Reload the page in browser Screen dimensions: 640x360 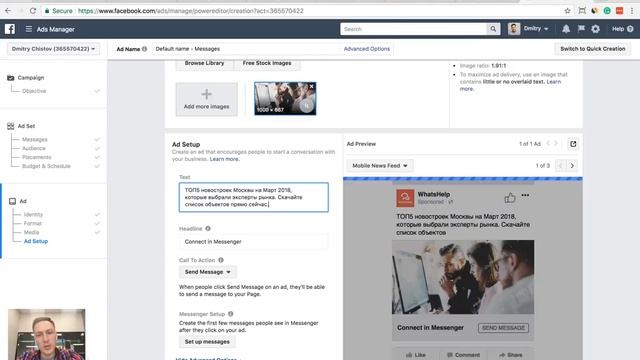pyautogui.click(x=33, y=11)
